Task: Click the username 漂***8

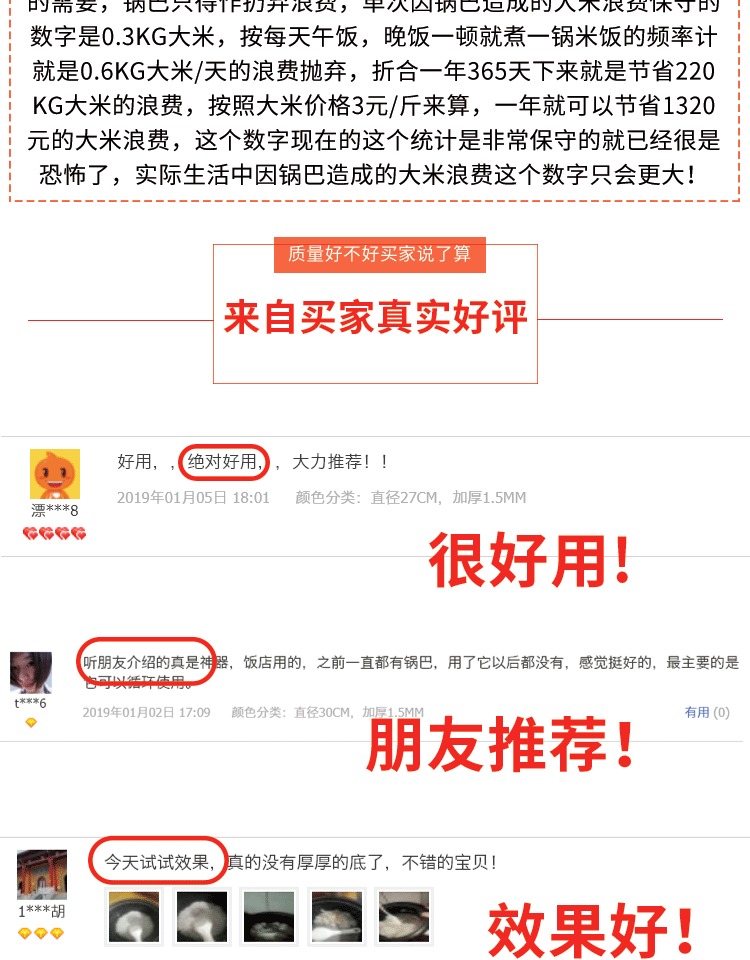Action: click(x=55, y=511)
